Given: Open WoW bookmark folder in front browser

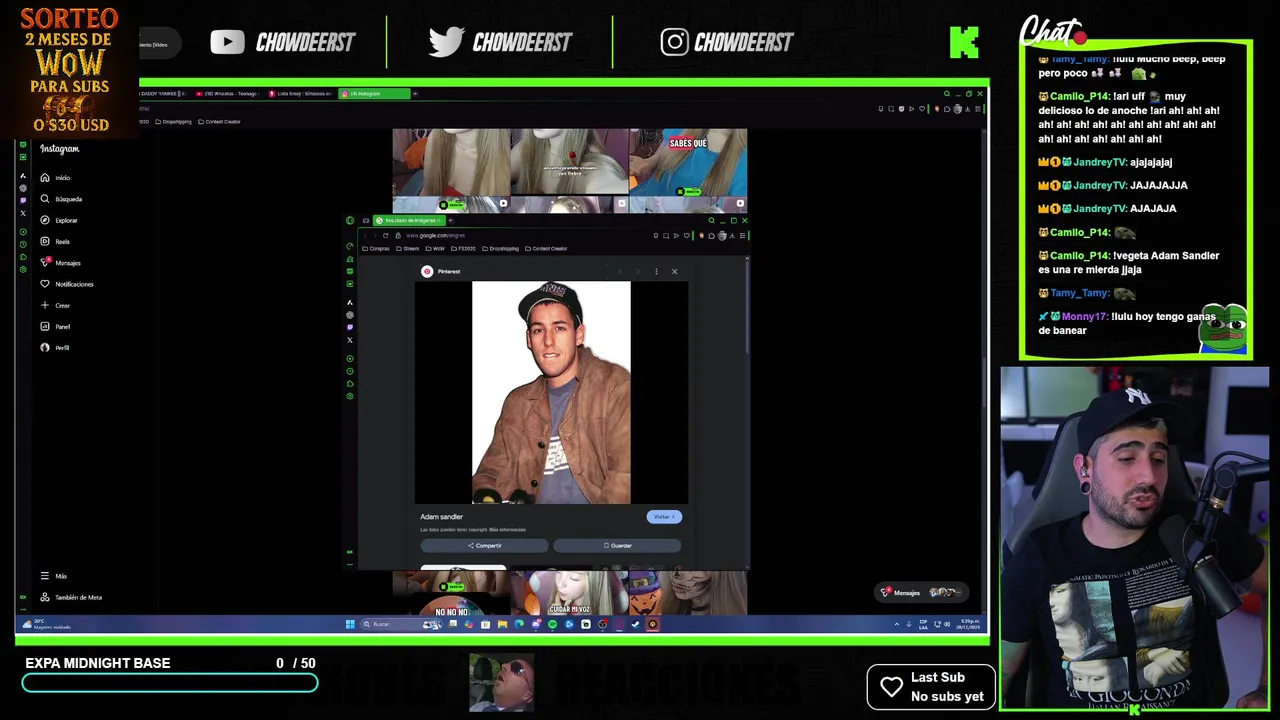Looking at the screenshot, I should (435, 248).
